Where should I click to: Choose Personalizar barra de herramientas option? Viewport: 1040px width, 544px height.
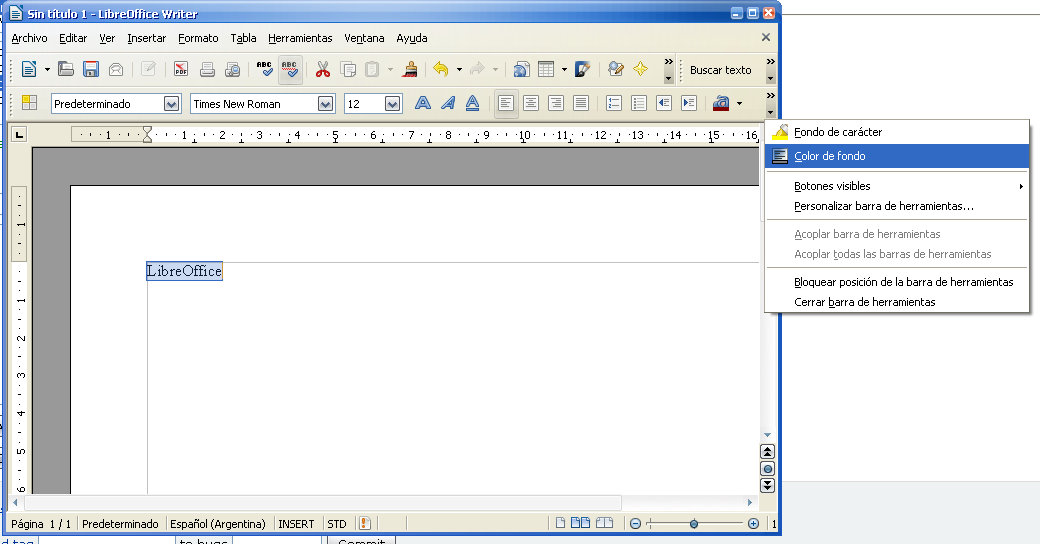click(883, 206)
